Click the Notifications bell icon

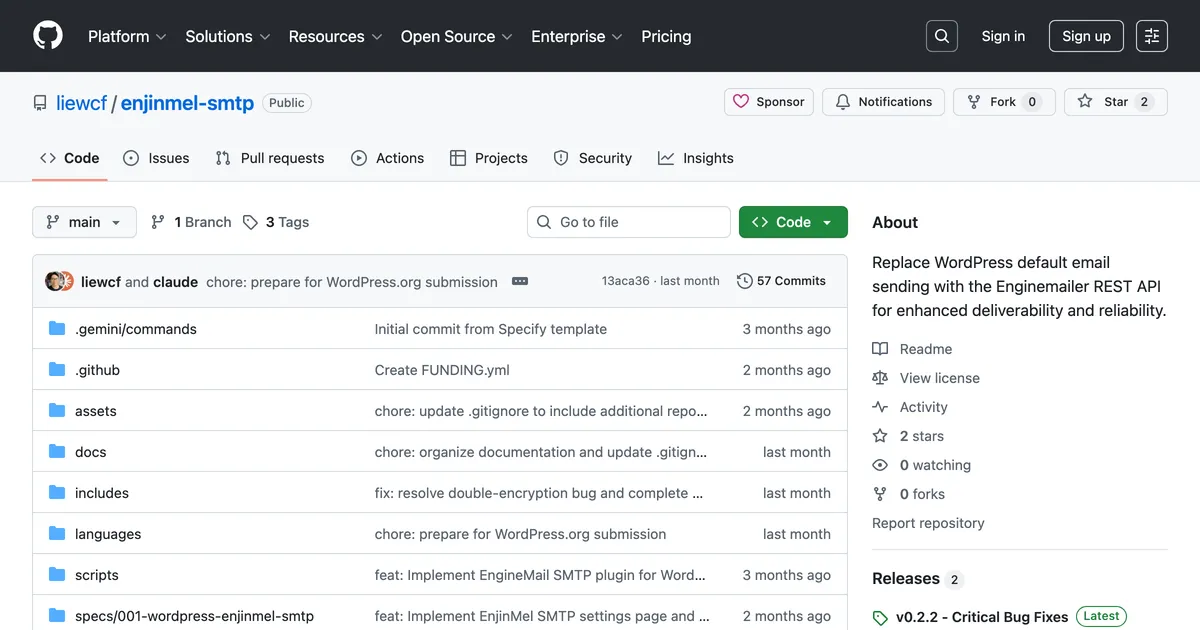(843, 101)
